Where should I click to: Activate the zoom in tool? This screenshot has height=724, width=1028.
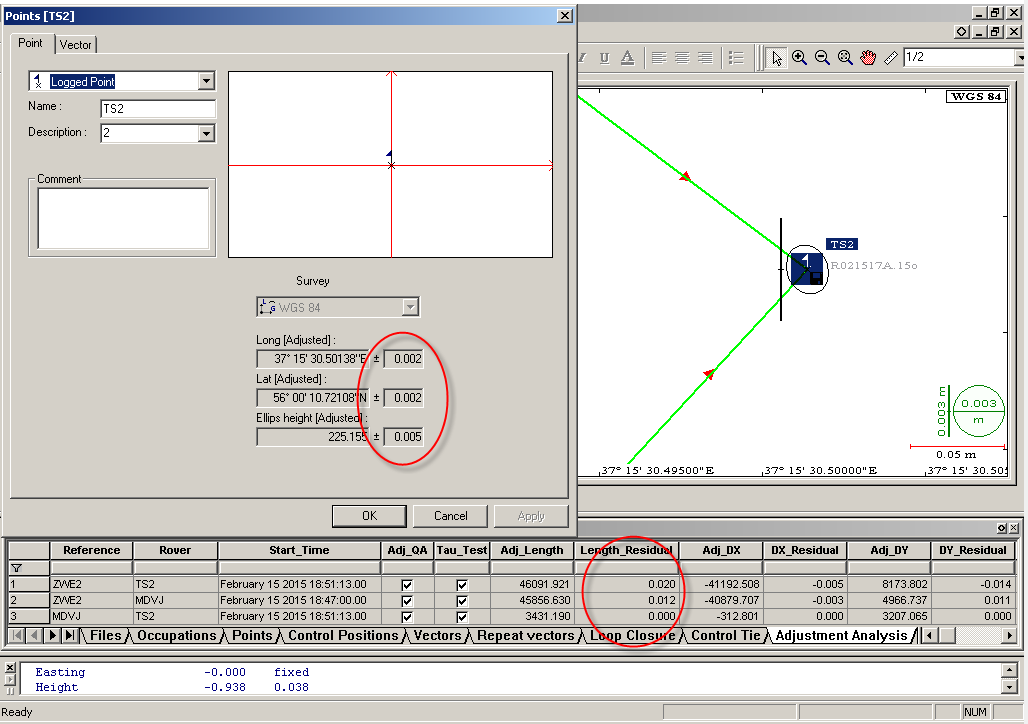pos(800,58)
